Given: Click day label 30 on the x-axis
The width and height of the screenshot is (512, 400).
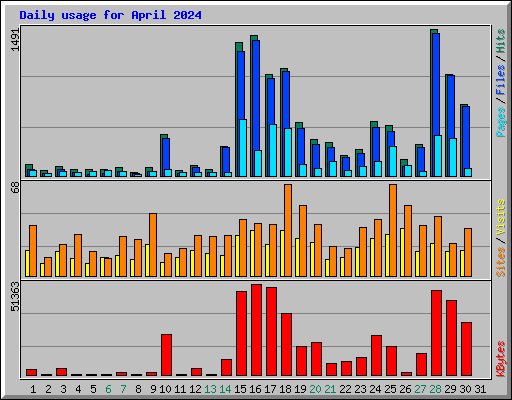Looking at the screenshot, I should tap(465, 389).
